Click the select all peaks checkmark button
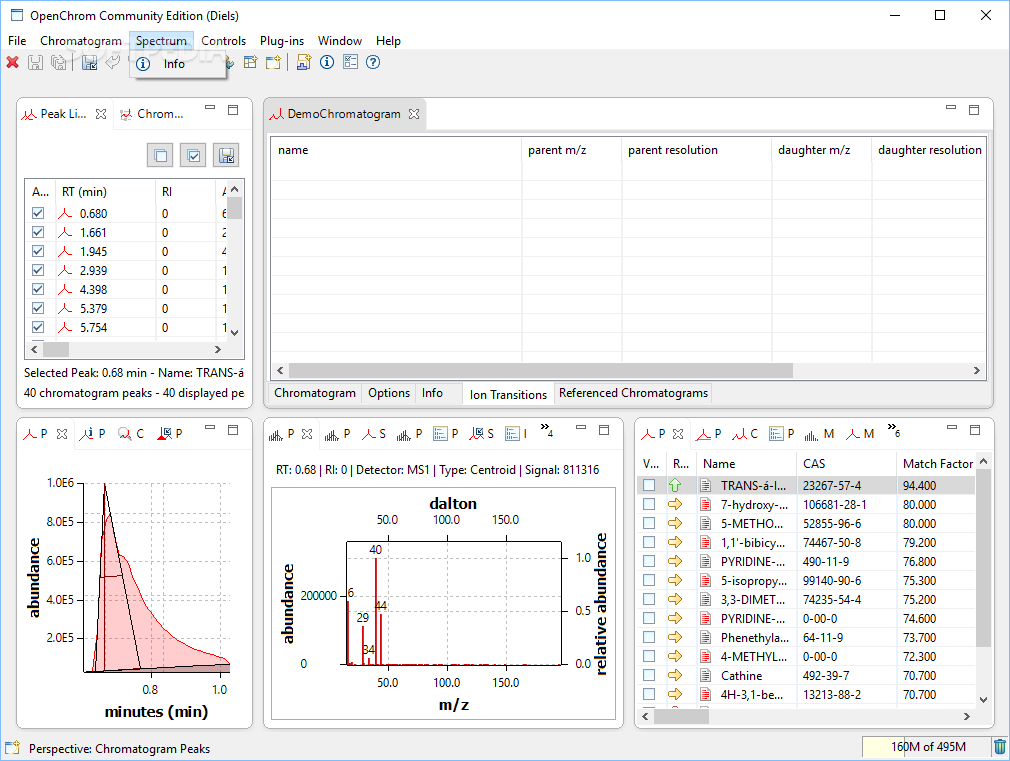The image size is (1010, 761). 193,155
